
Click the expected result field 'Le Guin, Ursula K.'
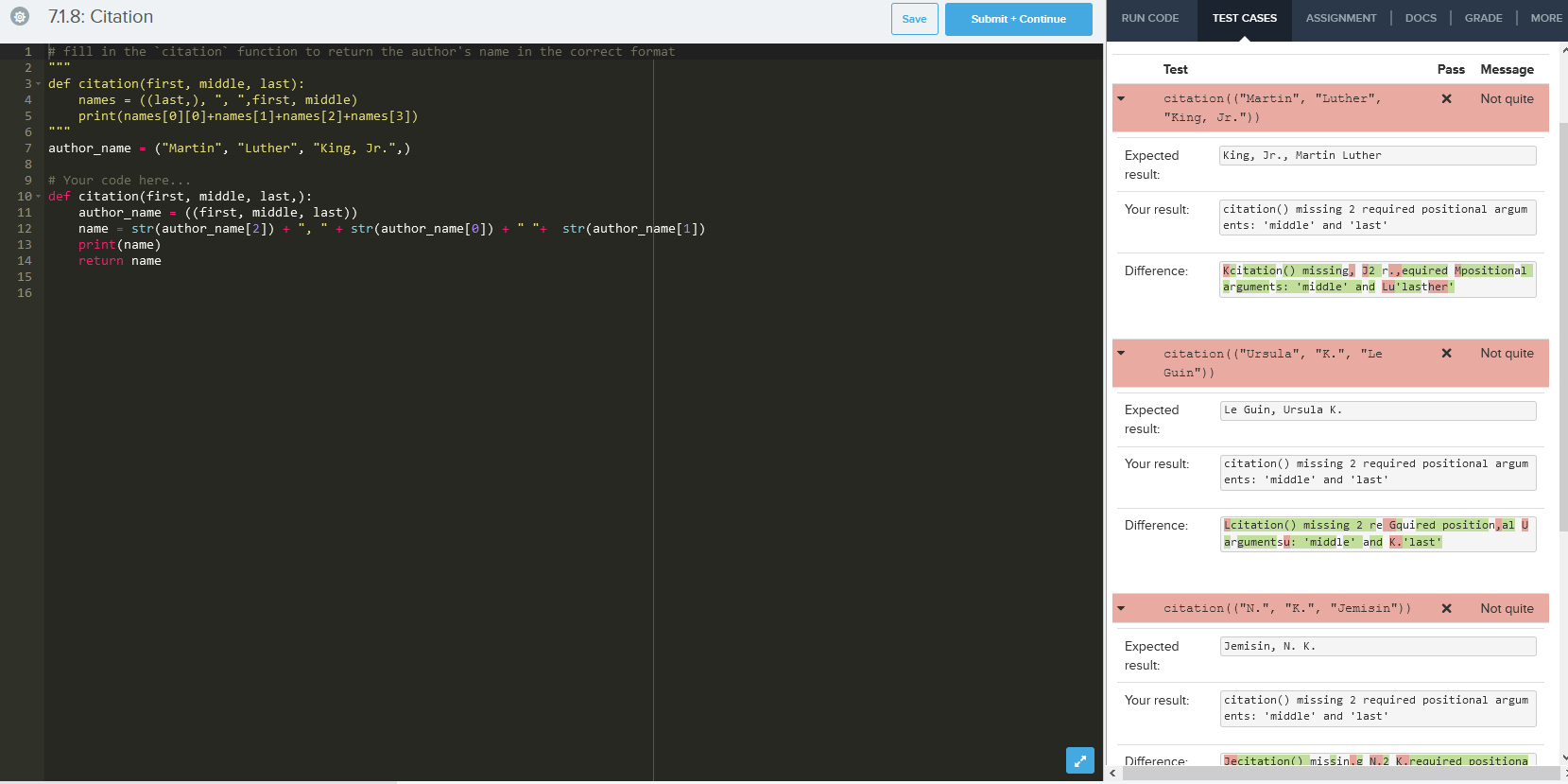point(1377,409)
